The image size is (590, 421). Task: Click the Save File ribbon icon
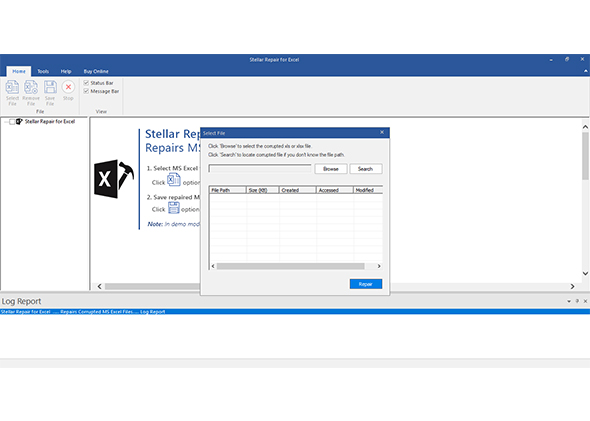click(x=50, y=87)
